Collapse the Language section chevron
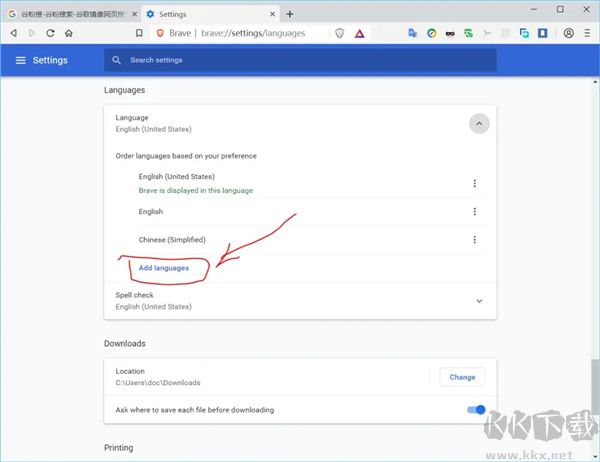This screenshot has width=600, height=462. click(479, 124)
